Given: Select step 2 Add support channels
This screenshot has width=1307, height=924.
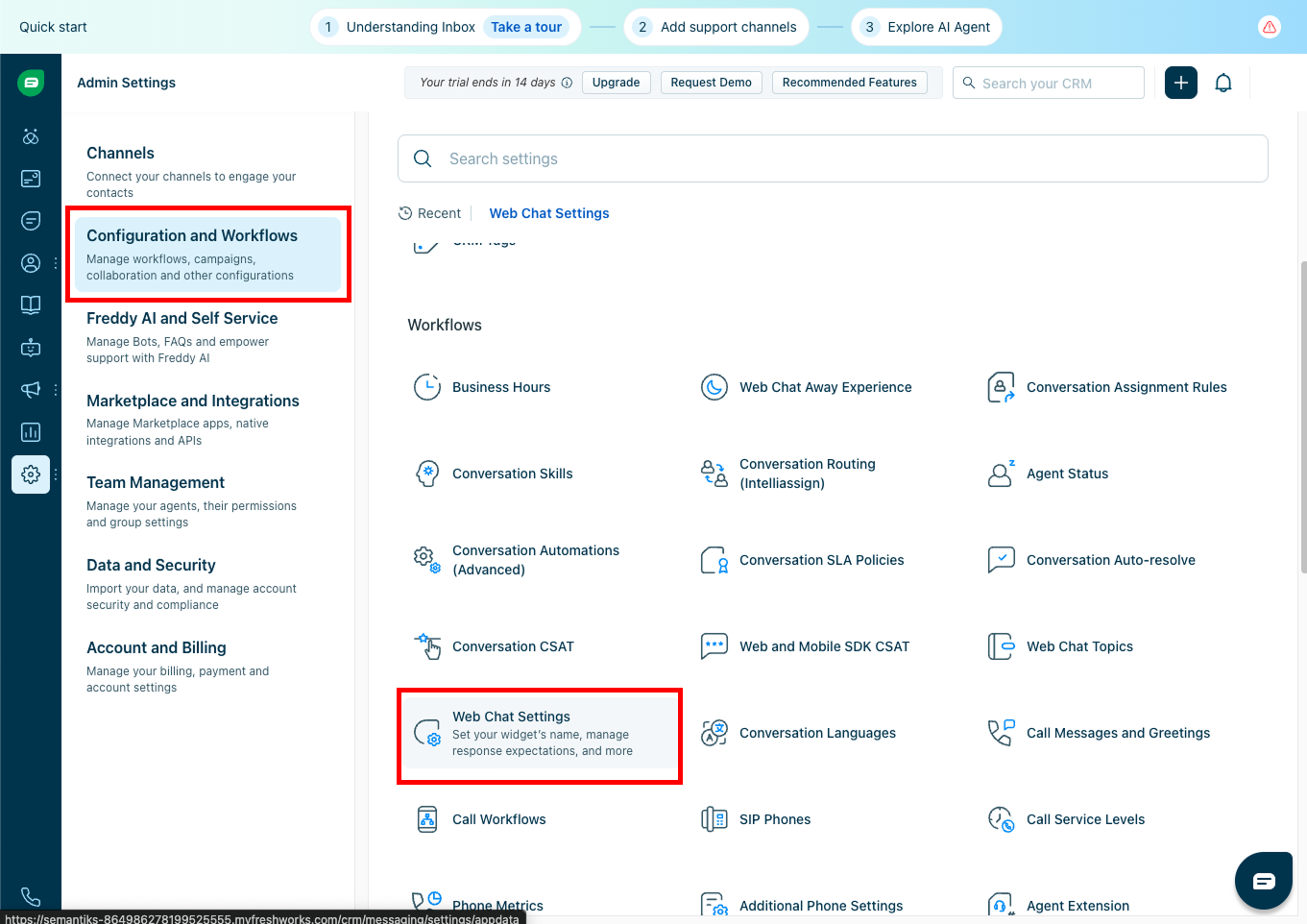Looking at the screenshot, I should (x=716, y=27).
